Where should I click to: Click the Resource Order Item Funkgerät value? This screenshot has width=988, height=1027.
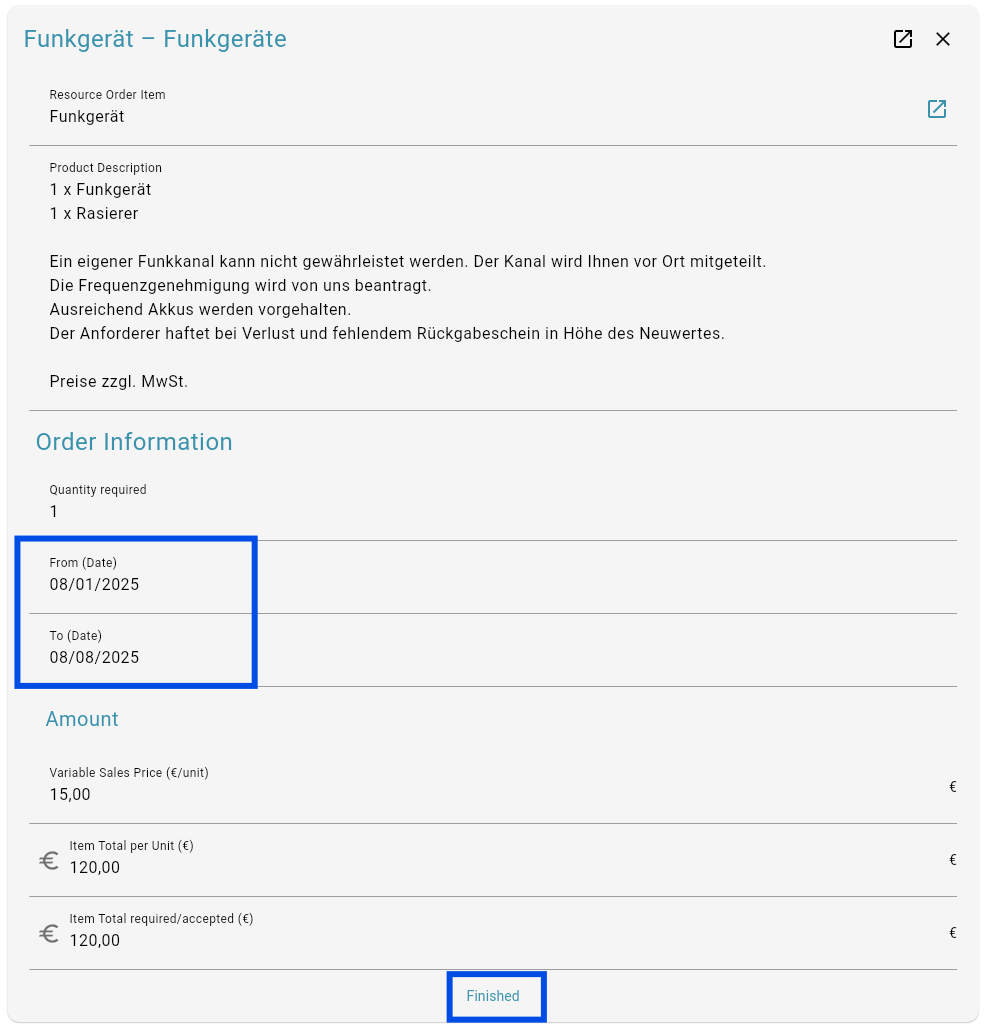86,117
